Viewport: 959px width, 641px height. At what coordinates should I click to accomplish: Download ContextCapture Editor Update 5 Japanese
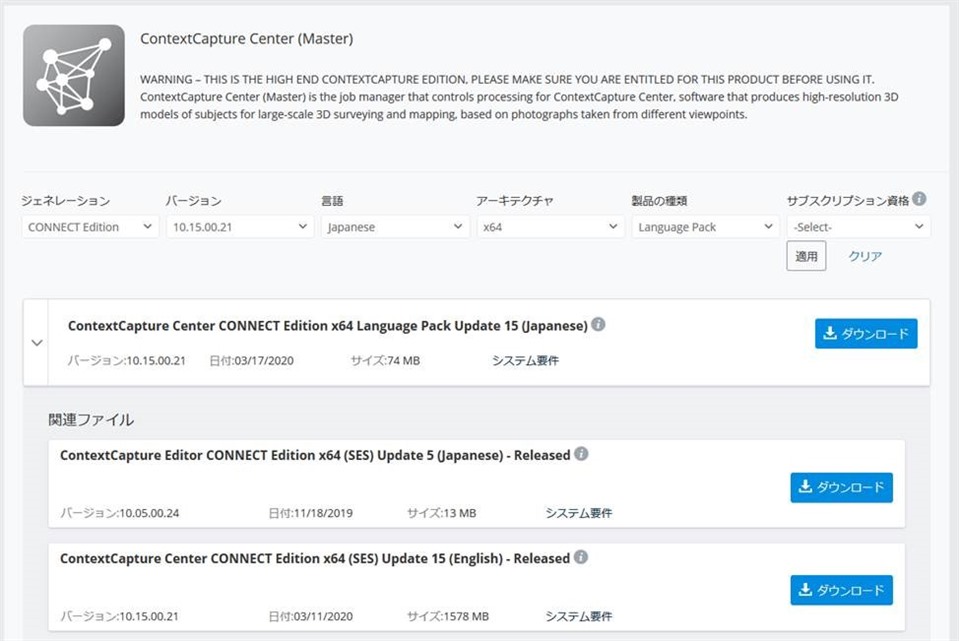[x=842, y=487]
